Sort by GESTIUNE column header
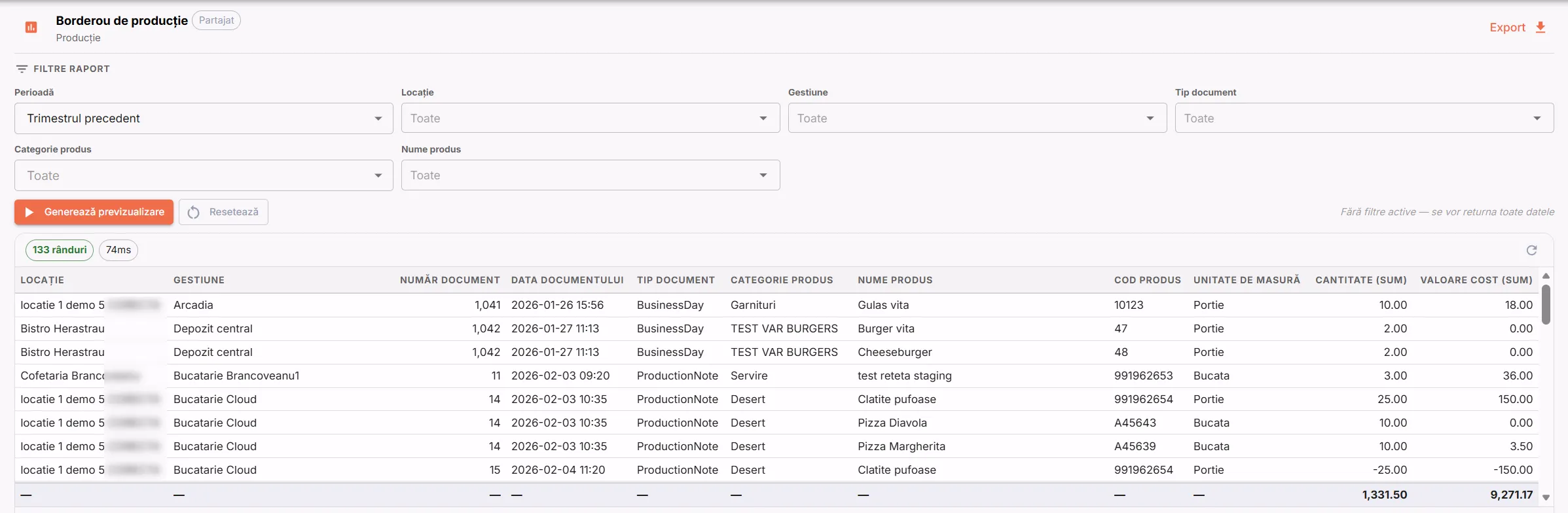 (199, 280)
